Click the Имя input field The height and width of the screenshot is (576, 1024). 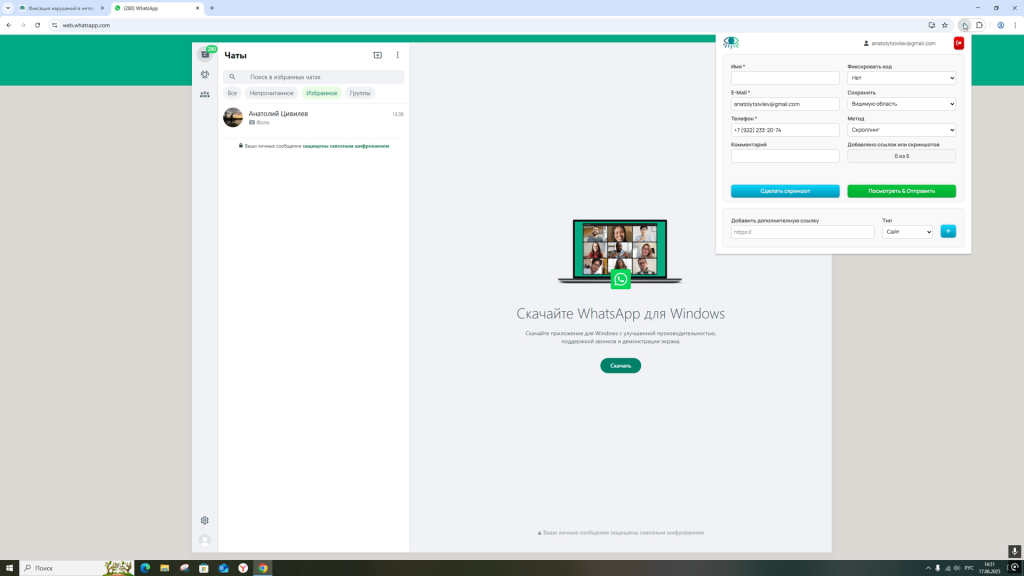click(785, 78)
